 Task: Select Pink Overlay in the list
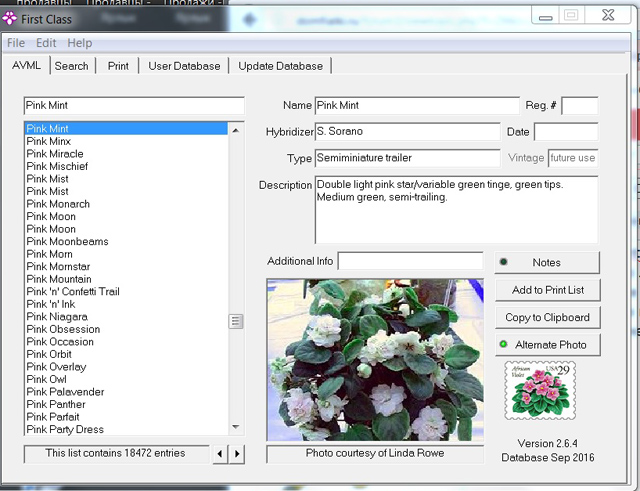(126, 367)
